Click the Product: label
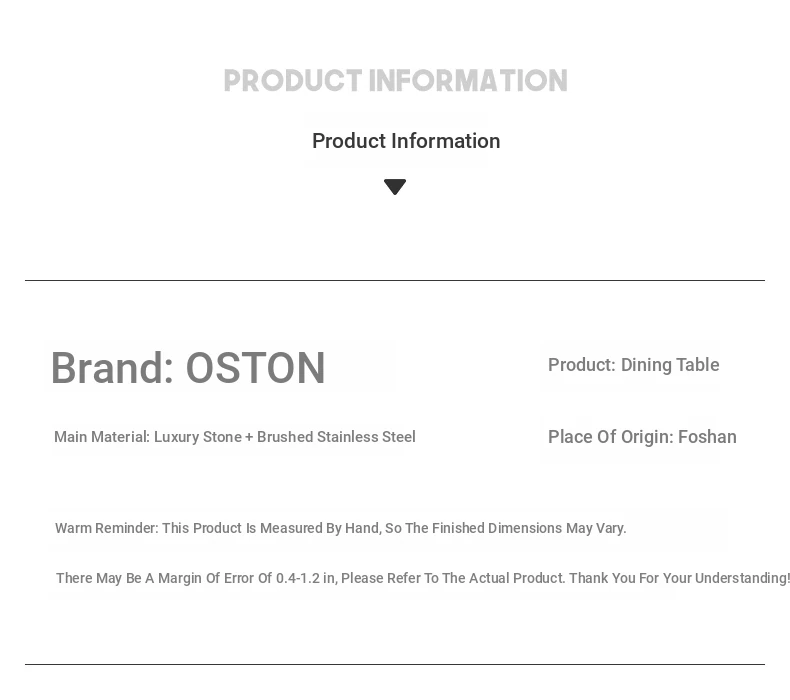The width and height of the screenshot is (790, 700). [x=581, y=365]
